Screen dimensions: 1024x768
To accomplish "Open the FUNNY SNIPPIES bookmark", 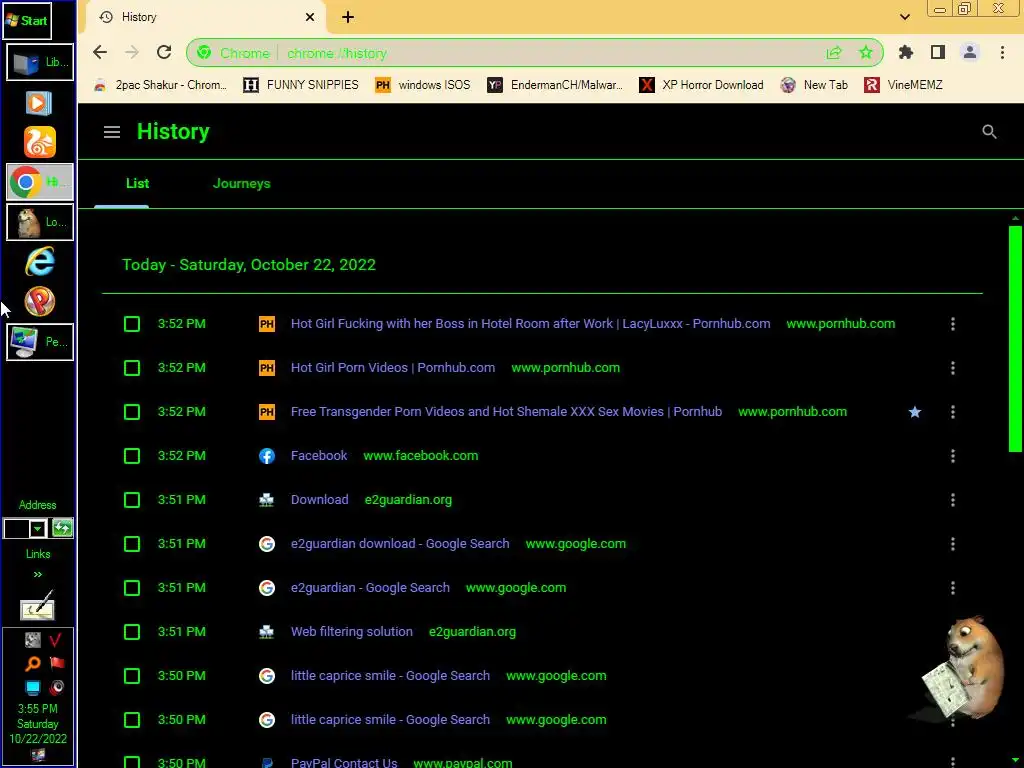I will (x=300, y=85).
